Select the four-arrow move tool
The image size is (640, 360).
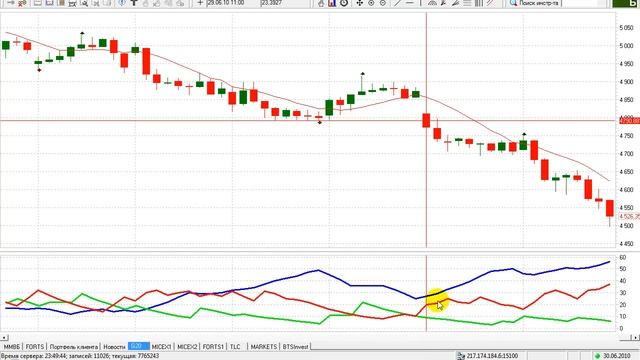click(x=360, y=3)
